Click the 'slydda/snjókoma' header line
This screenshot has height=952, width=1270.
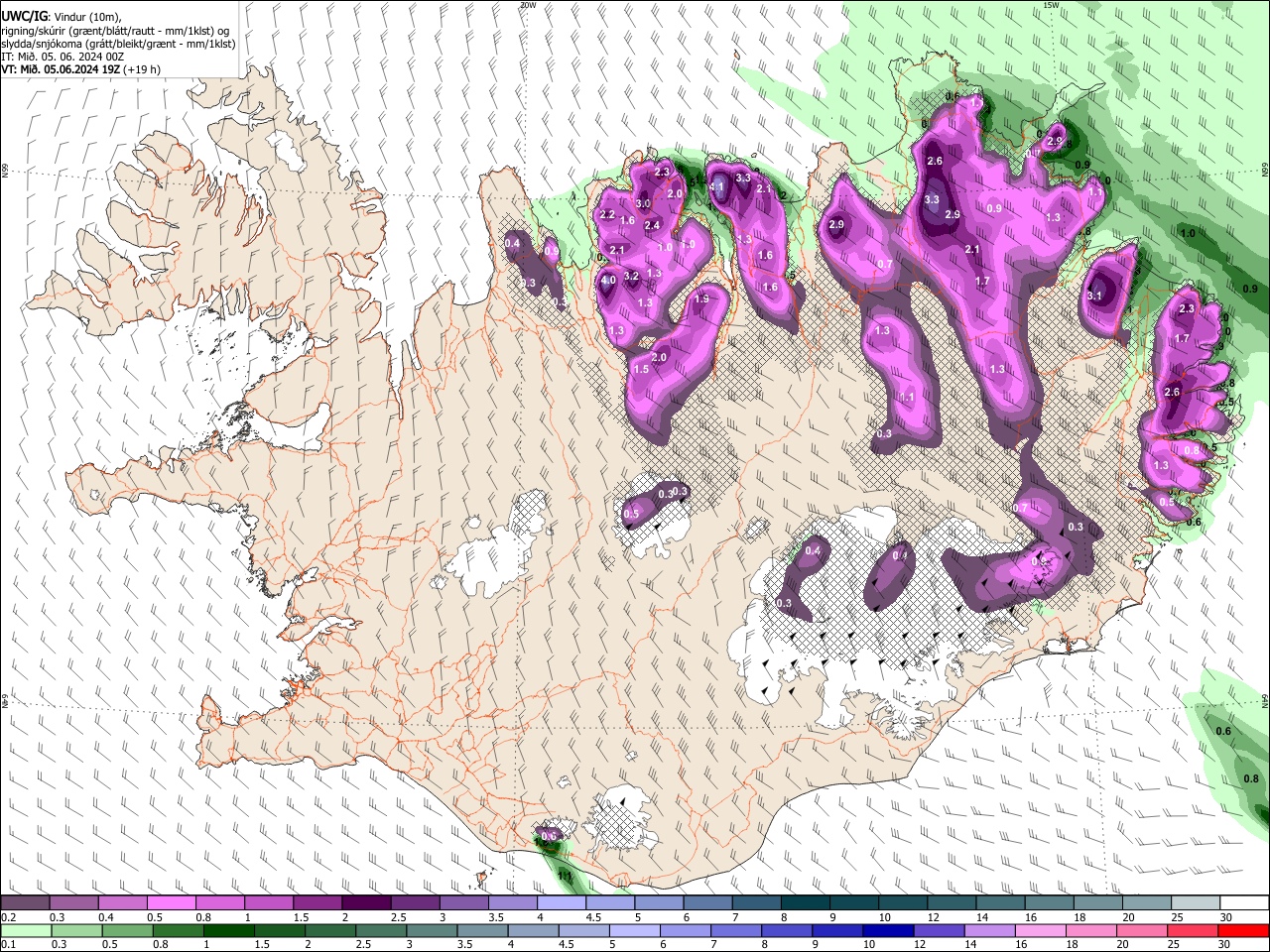[x=118, y=44]
